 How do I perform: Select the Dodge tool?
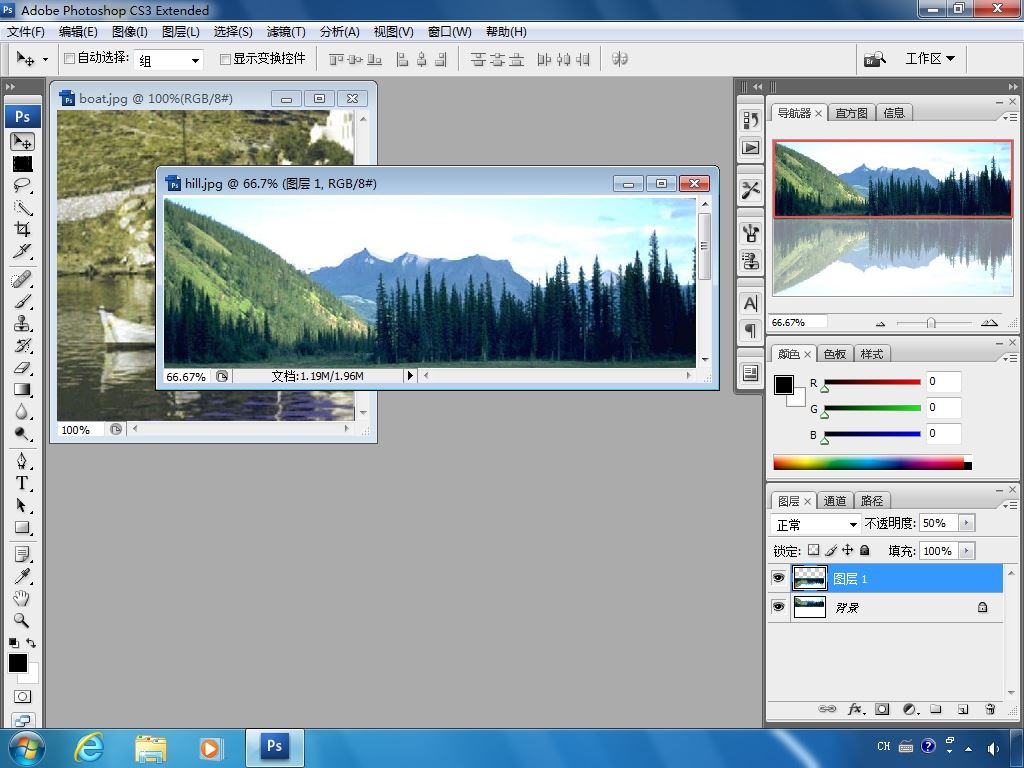coord(22,434)
